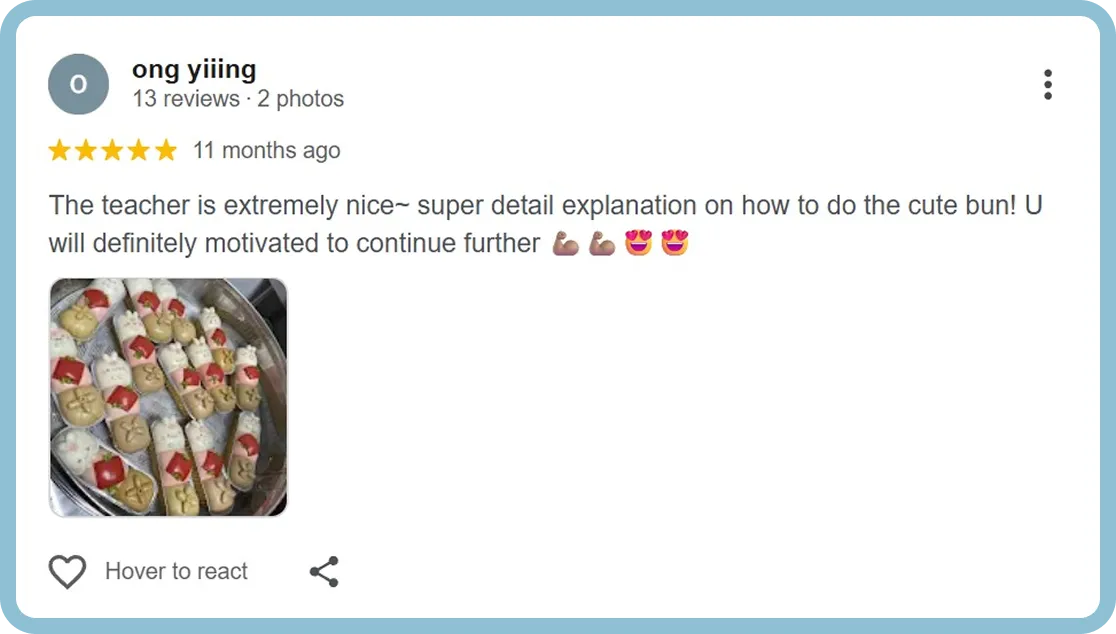Click the '13 reviews' text
The image size is (1116, 634).
[186, 98]
